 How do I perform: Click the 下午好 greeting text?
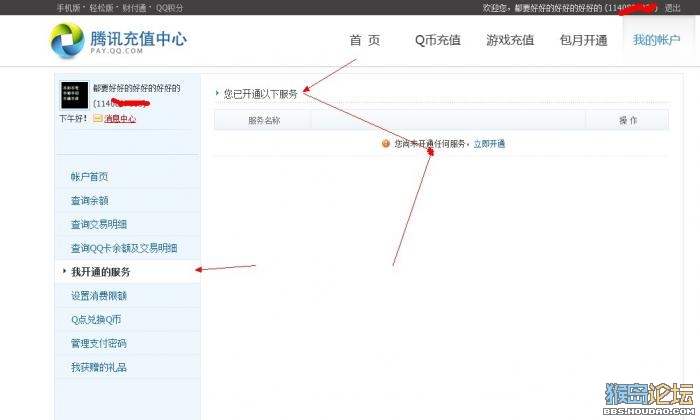[73, 118]
